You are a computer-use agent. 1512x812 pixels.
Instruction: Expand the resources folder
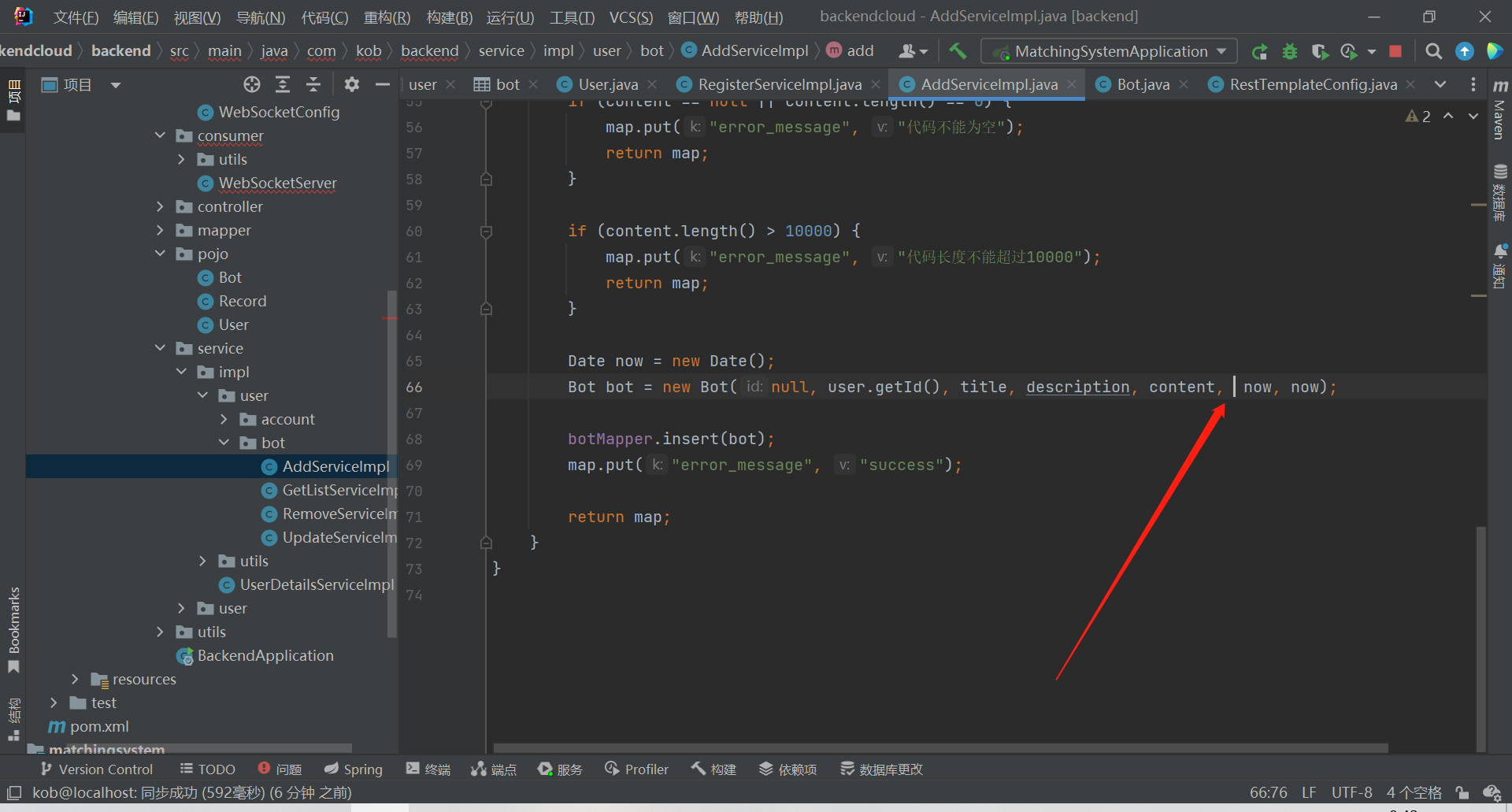[75, 679]
